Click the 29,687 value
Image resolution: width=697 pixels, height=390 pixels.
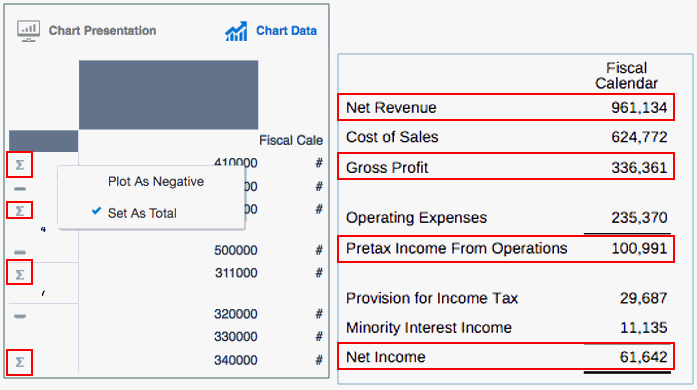pyautogui.click(x=643, y=298)
